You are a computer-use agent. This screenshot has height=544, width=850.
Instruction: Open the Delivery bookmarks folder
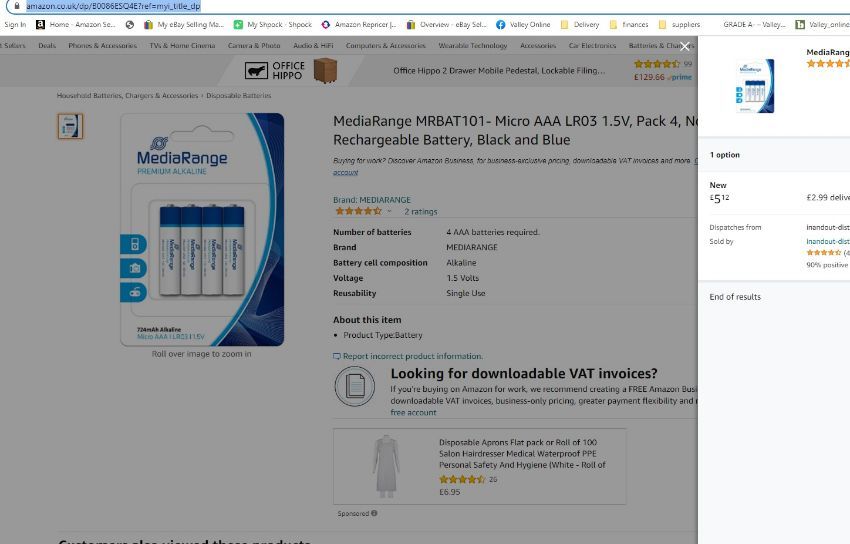(580, 24)
